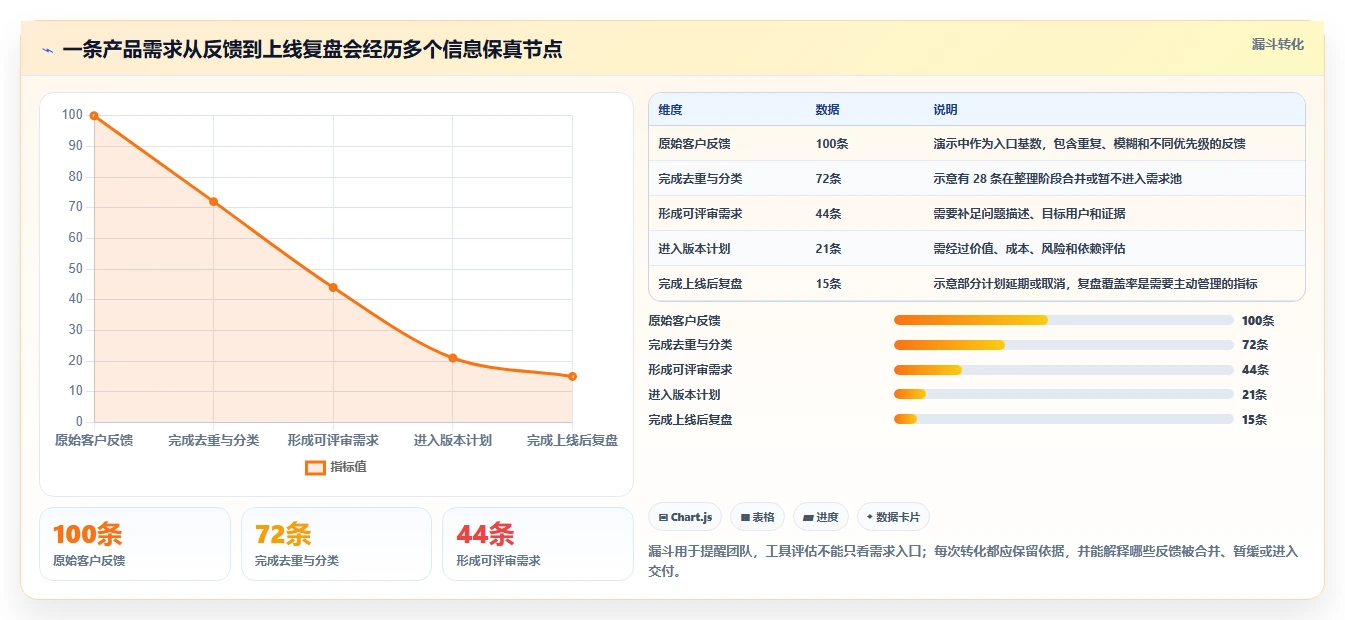Click 原始客户反馈 in the table's first column
The height and width of the screenshot is (620, 1345).
click(x=694, y=144)
